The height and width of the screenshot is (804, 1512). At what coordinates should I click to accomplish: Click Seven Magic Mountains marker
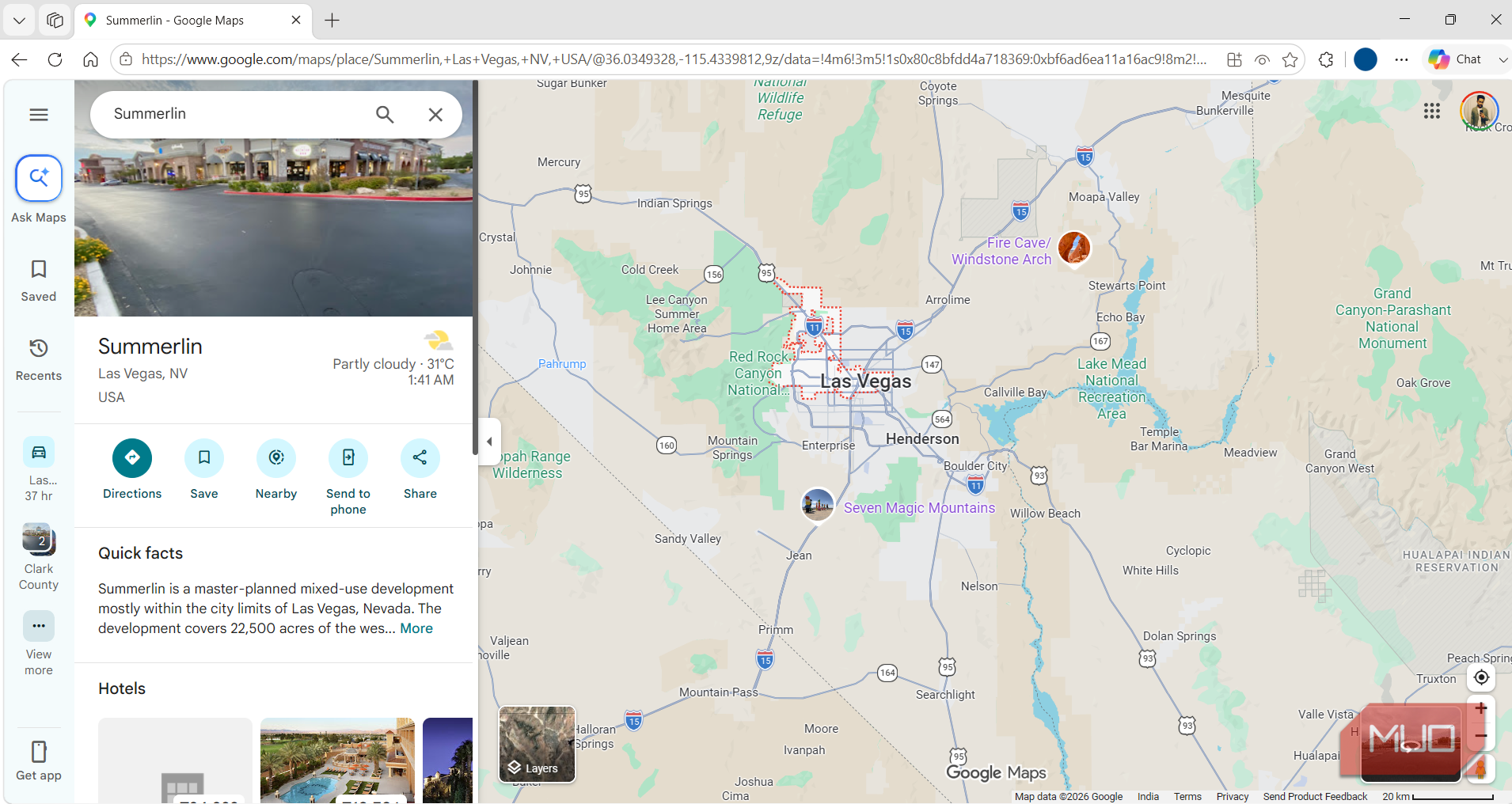click(x=818, y=504)
